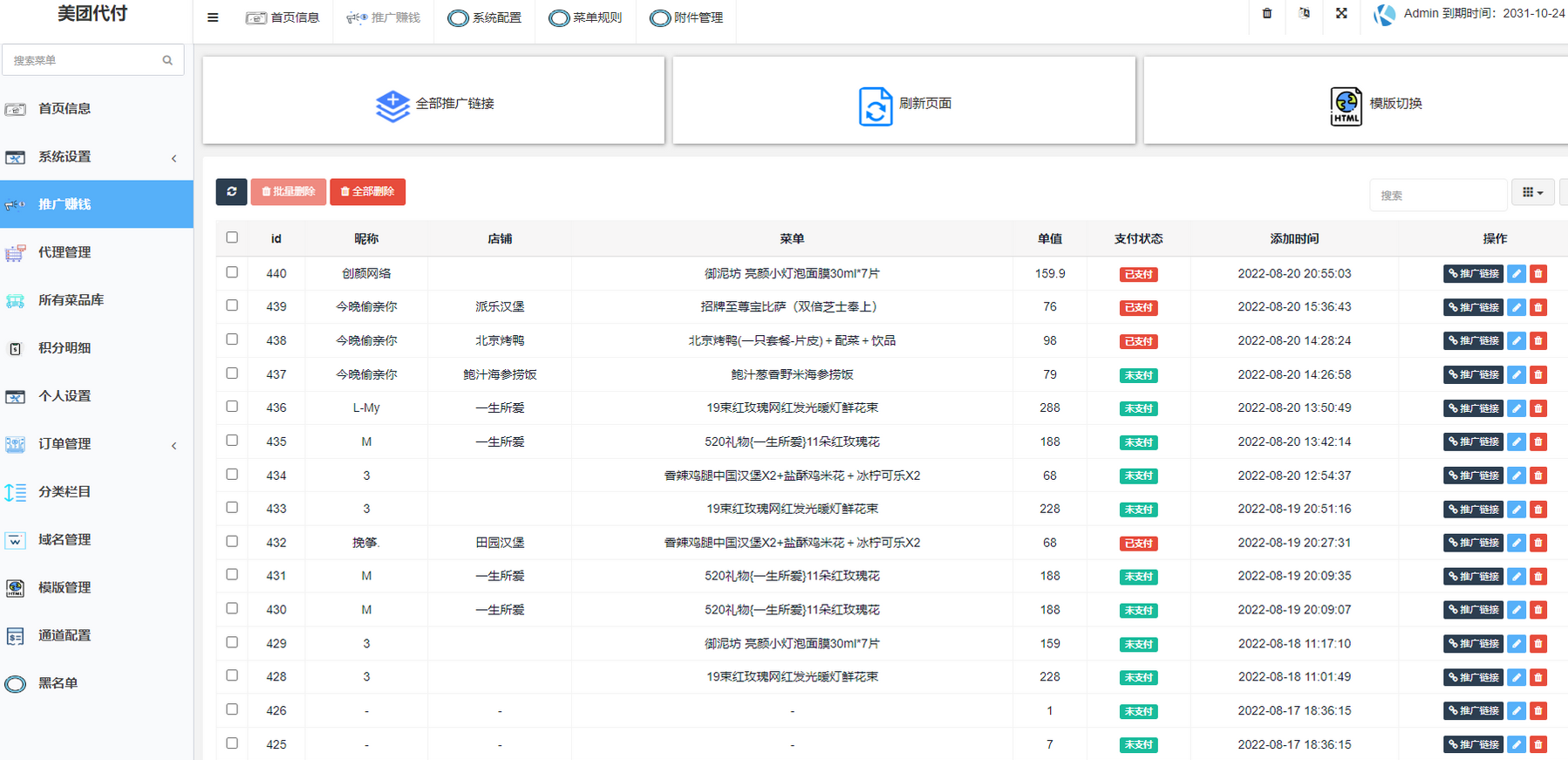Click the 批量删除 button
The height and width of the screenshot is (760, 1568).
tap(289, 192)
